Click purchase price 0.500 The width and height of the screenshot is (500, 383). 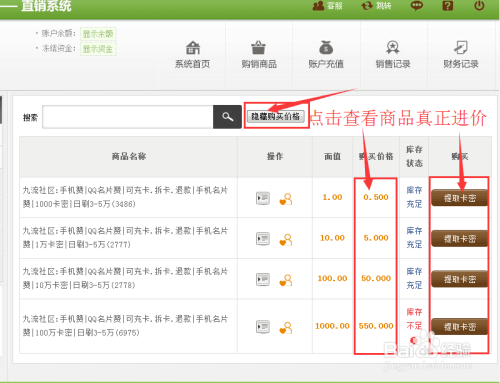tap(376, 197)
